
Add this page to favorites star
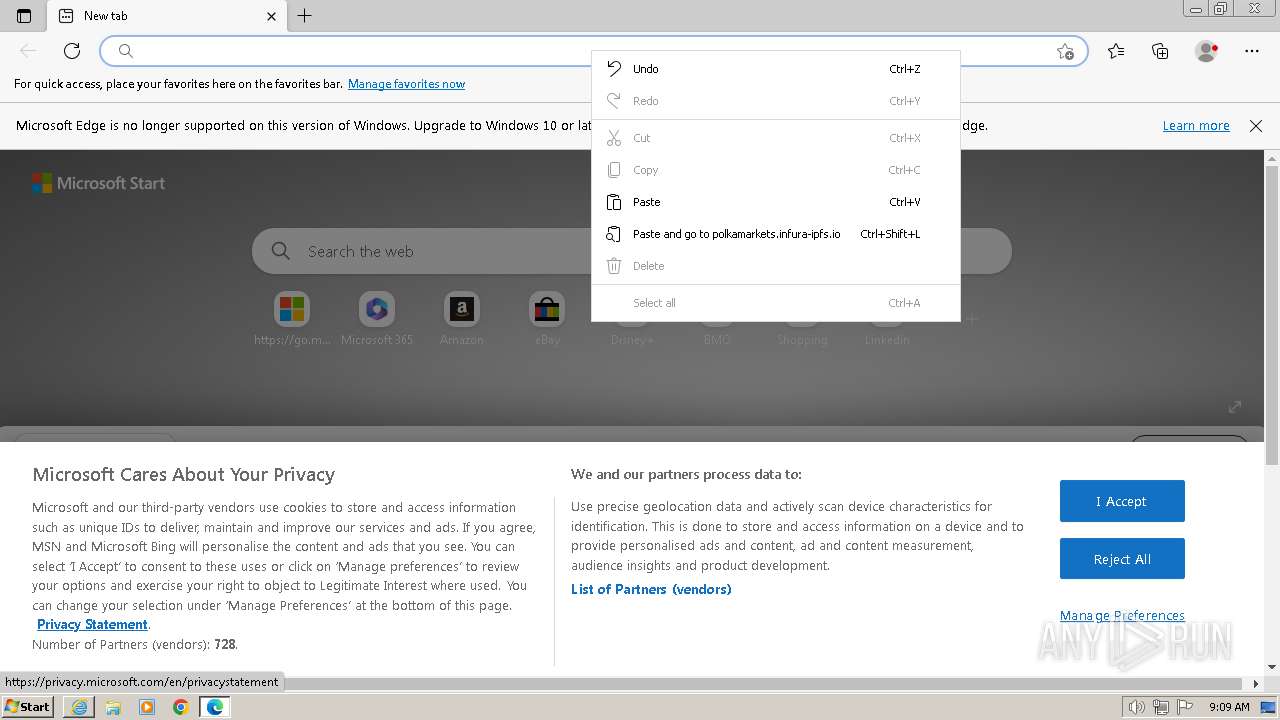coord(1065,51)
